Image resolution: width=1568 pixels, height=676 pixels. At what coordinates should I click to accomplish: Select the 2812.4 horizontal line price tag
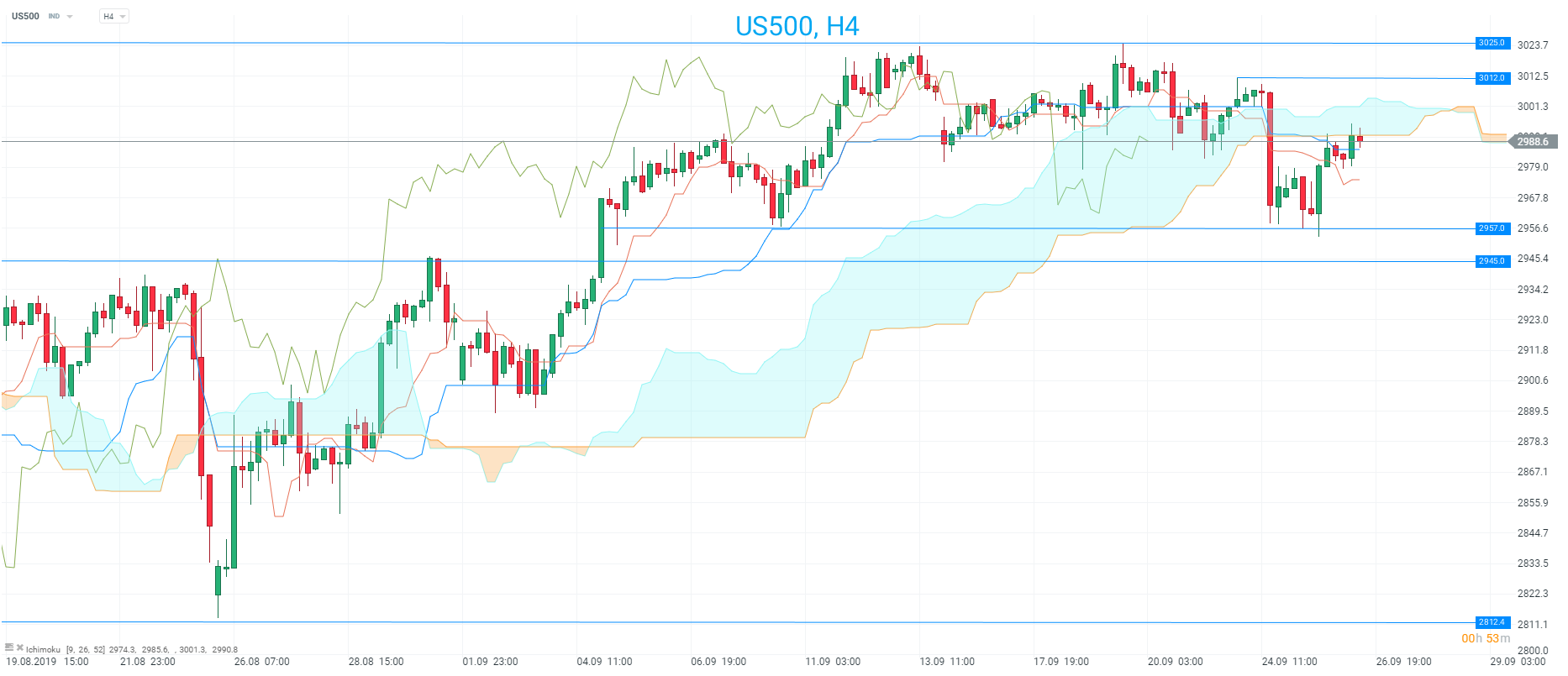point(1492,622)
